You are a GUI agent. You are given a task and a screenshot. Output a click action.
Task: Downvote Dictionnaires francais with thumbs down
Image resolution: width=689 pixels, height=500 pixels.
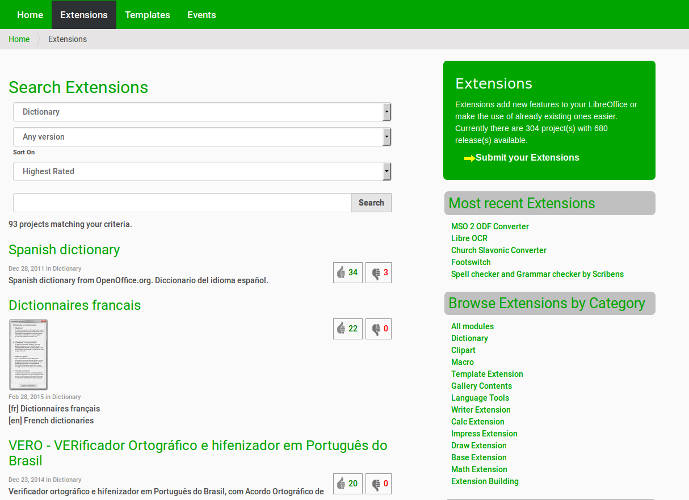point(378,329)
